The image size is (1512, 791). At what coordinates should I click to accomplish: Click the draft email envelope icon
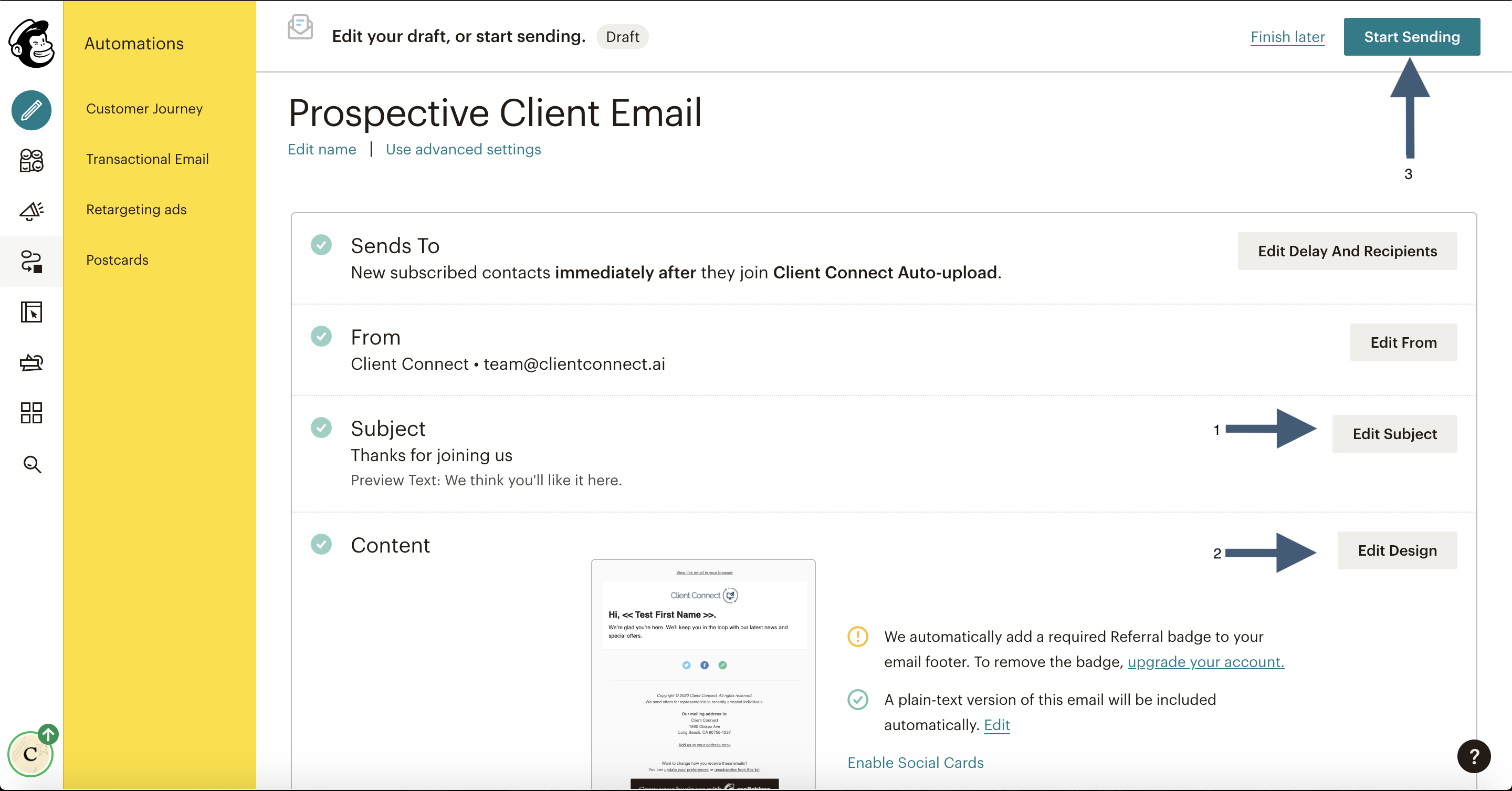point(300,27)
